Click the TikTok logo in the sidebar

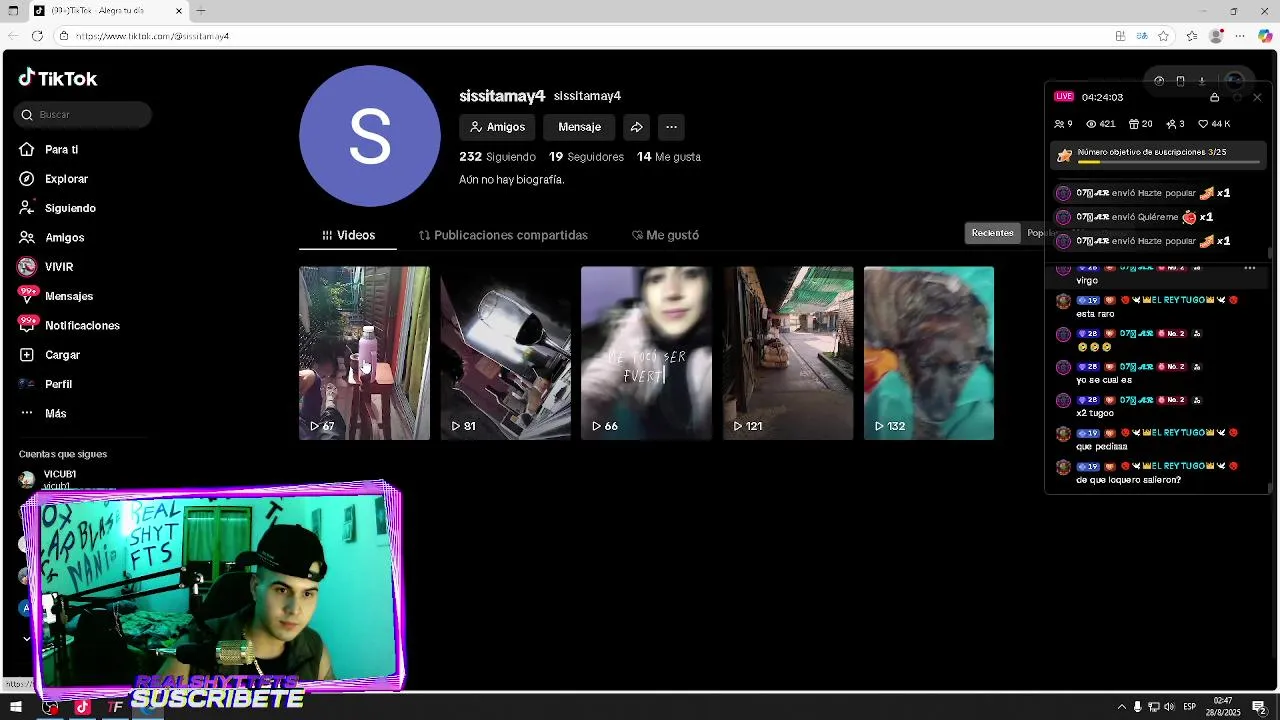[x=57, y=78]
